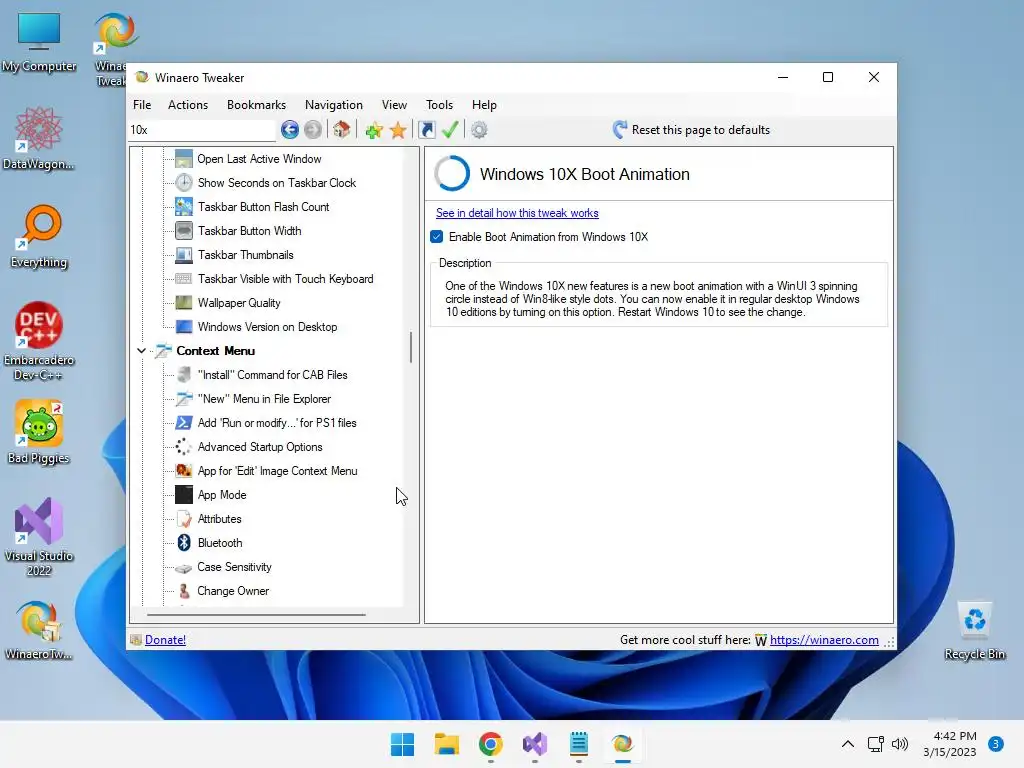Image resolution: width=1024 pixels, height=768 pixels.
Task: Select the Bluetooth tree item
Action: (x=220, y=543)
